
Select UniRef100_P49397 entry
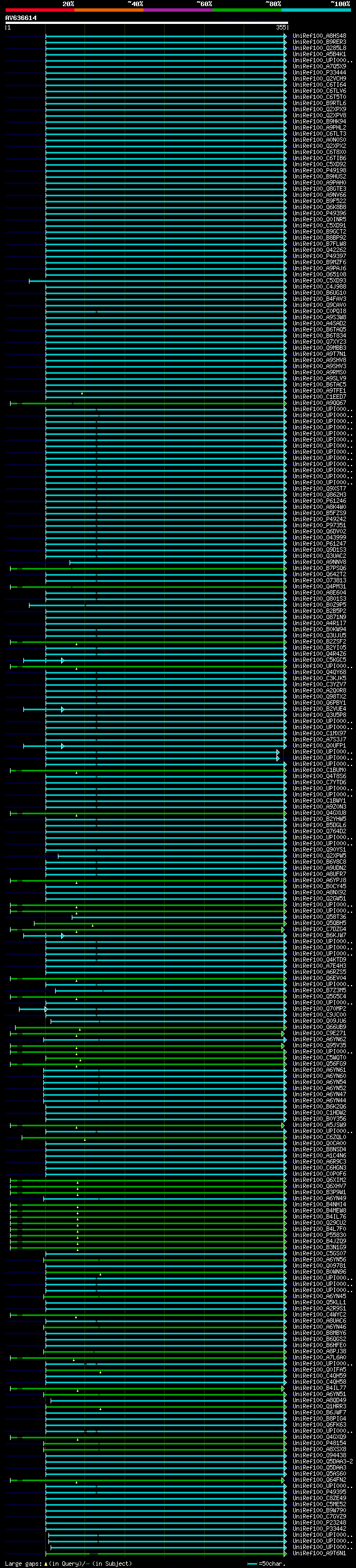click(319, 256)
